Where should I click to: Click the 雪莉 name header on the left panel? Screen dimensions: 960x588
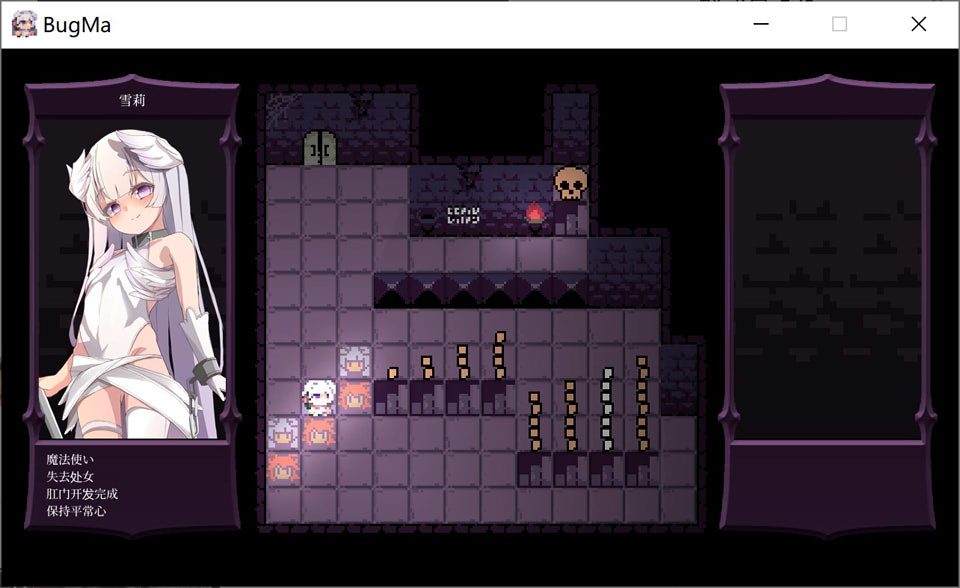[132, 101]
